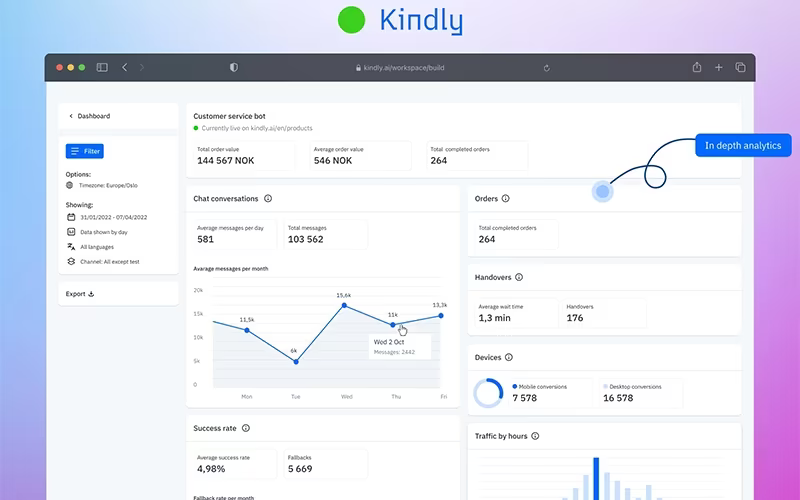Click the kindly.ai/workspace/build address bar
The image size is (800, 500).
click(400, 67)
